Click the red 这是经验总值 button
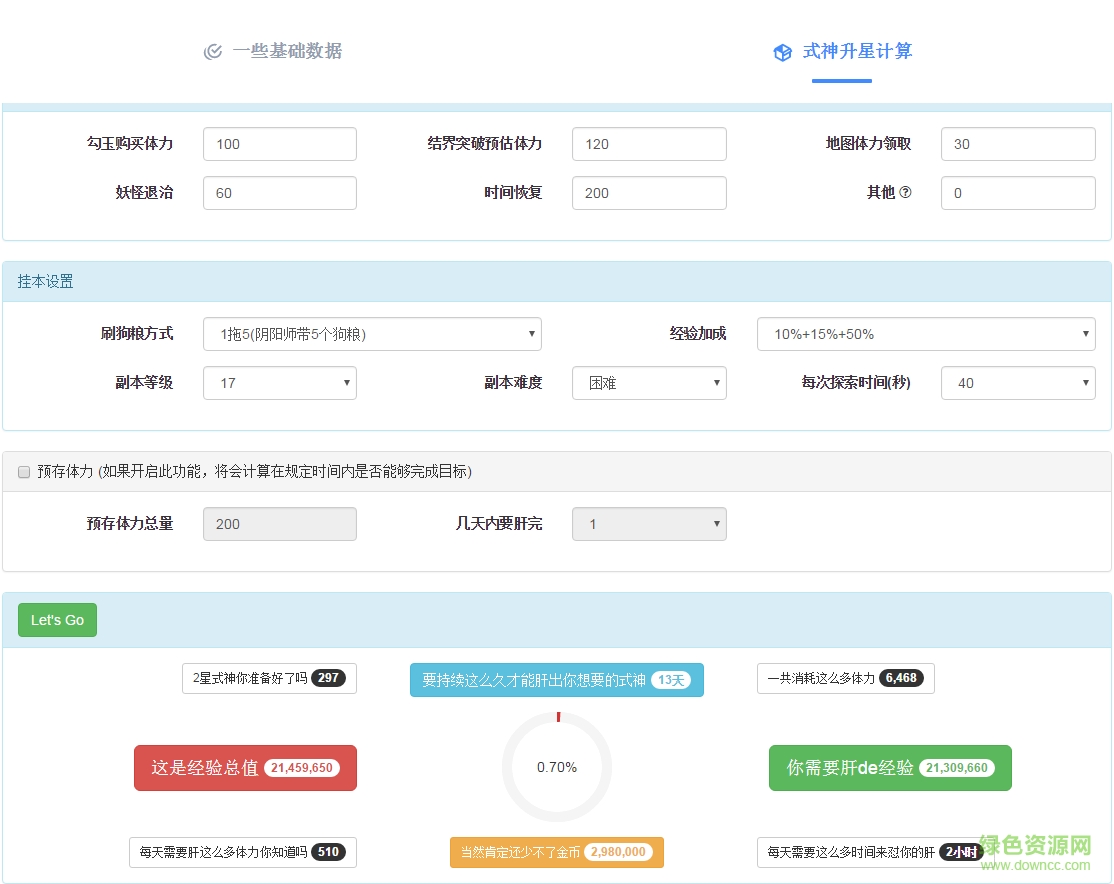 click(245, 768)
